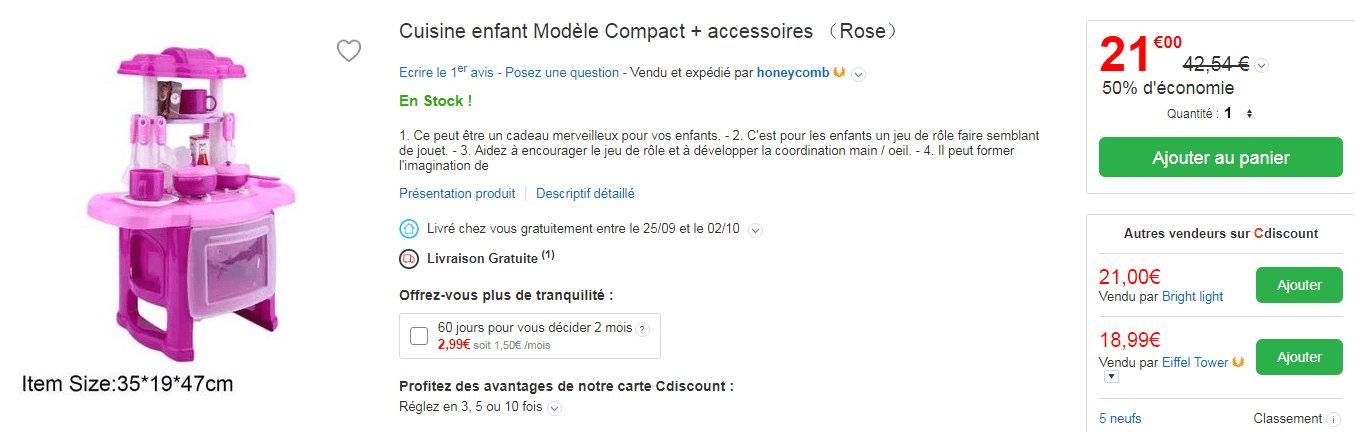Open the Posez une question link
The image size is (1355, 432).
tap(561, 73)
